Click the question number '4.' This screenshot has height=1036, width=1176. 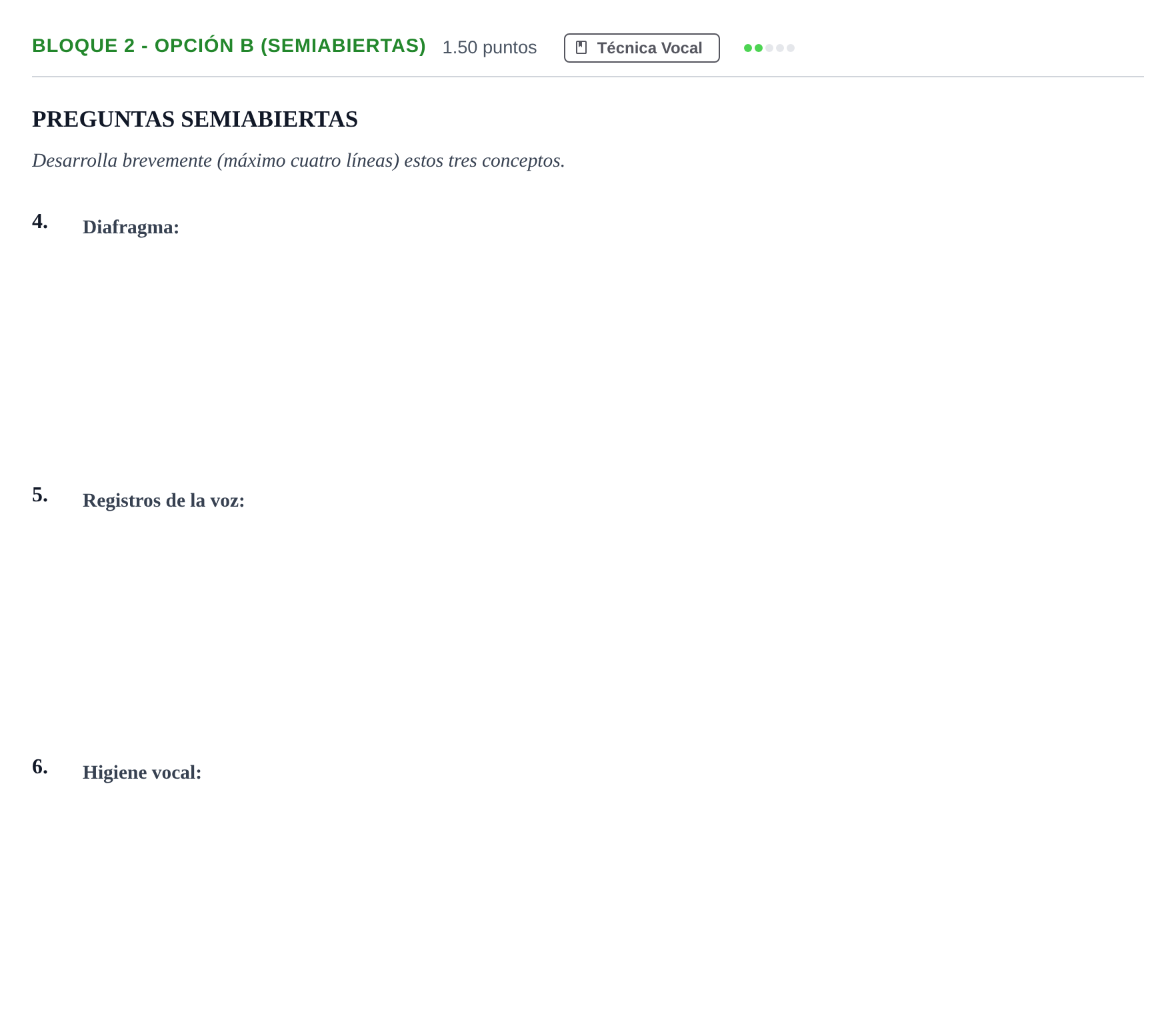[x=40, y=222]
